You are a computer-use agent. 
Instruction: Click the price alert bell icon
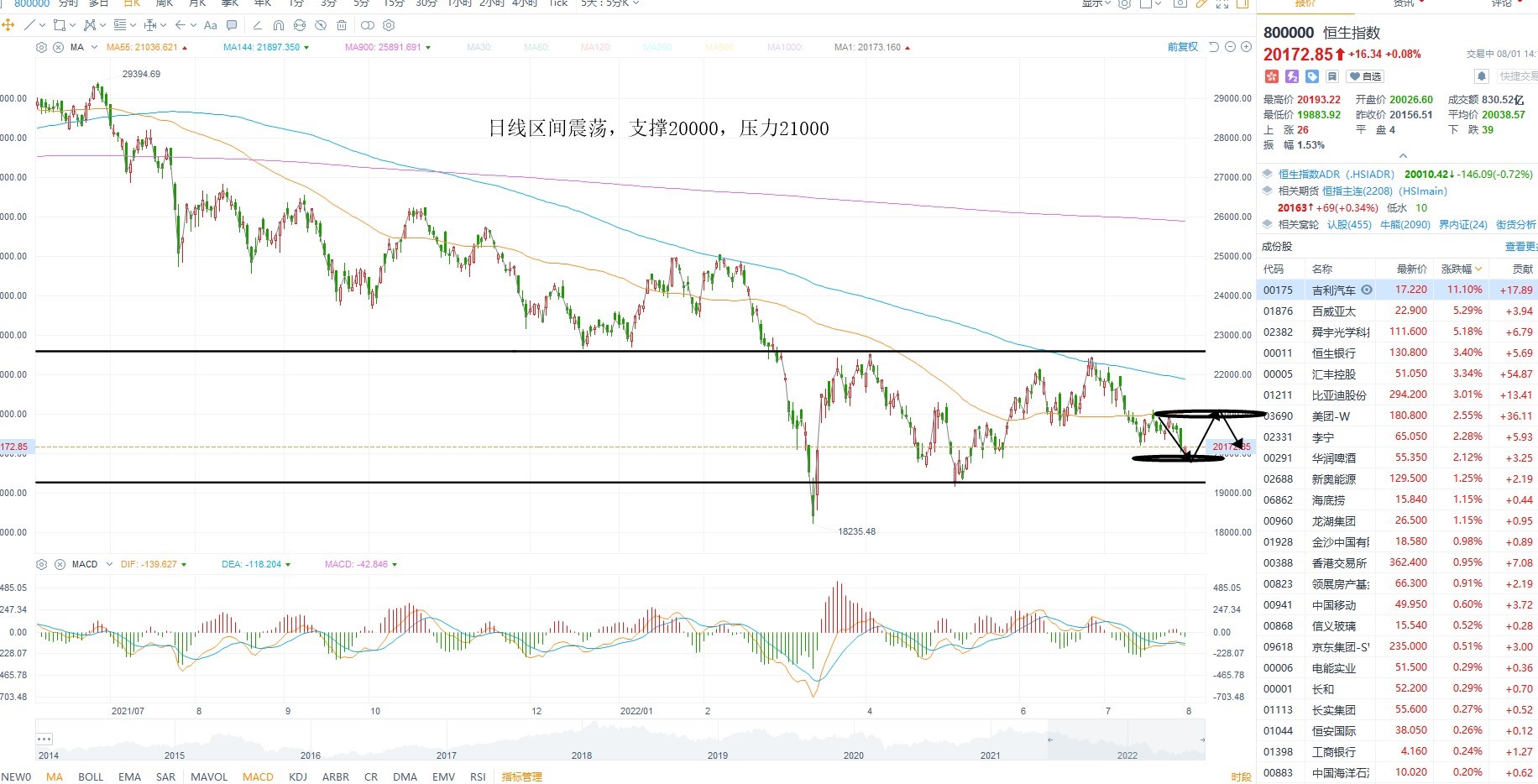[x=1482, y=76]
